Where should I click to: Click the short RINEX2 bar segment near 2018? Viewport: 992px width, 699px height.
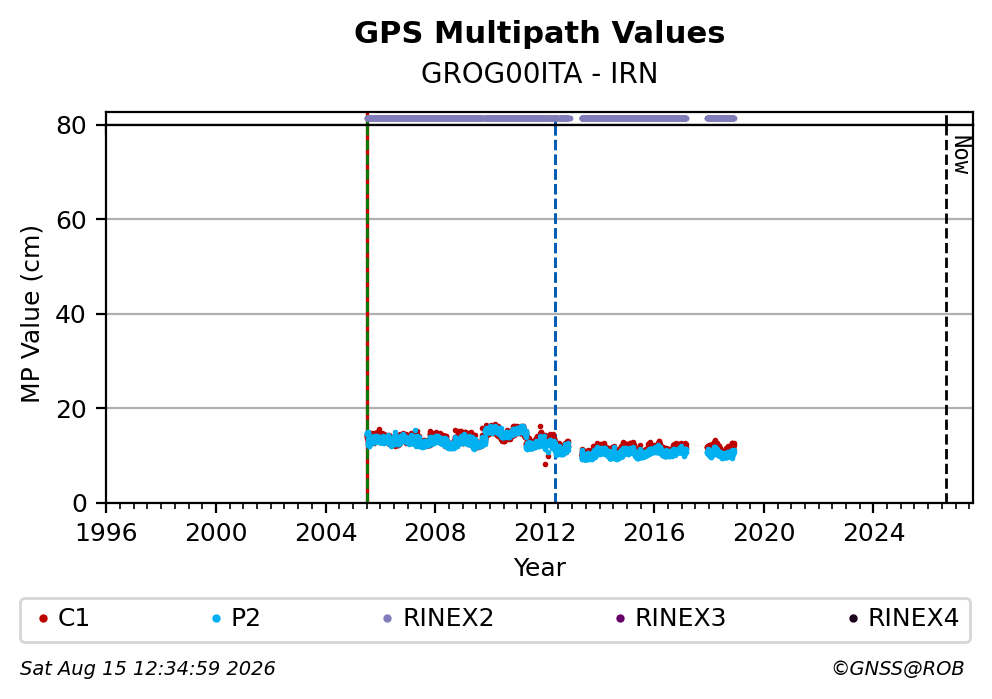pyautogui.click(x=721, y=118)
